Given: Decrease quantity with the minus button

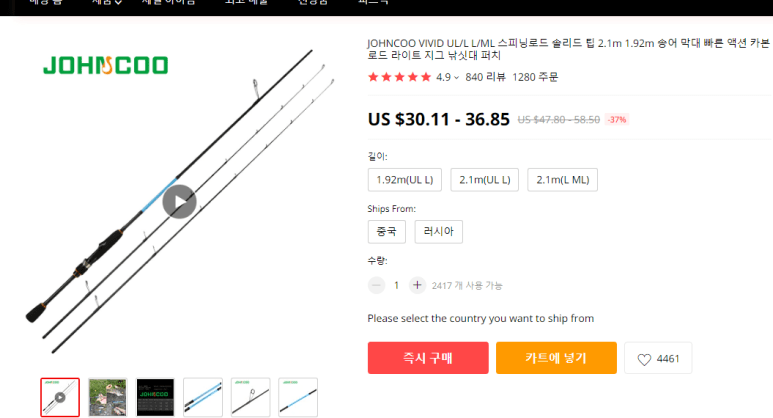Looking at the screenshot, I should coord(376,285).
